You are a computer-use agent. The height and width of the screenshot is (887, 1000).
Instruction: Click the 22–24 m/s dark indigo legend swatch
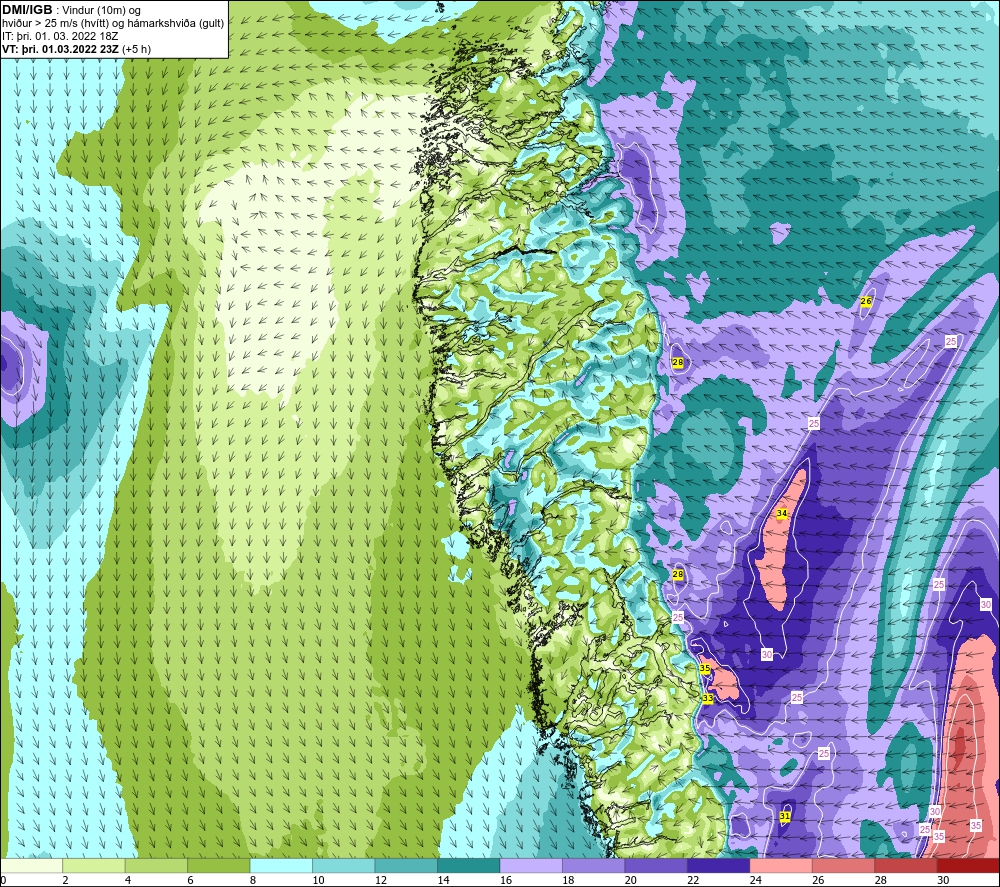coord(719,866)
